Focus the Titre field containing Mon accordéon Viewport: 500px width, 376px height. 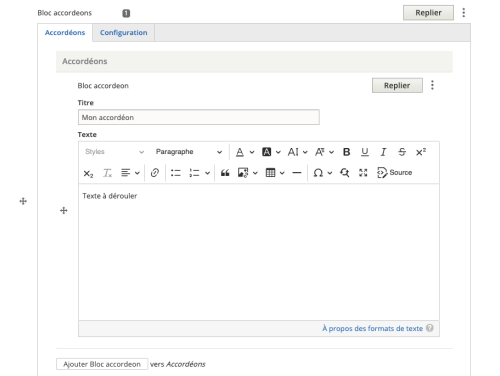[199, 117]
